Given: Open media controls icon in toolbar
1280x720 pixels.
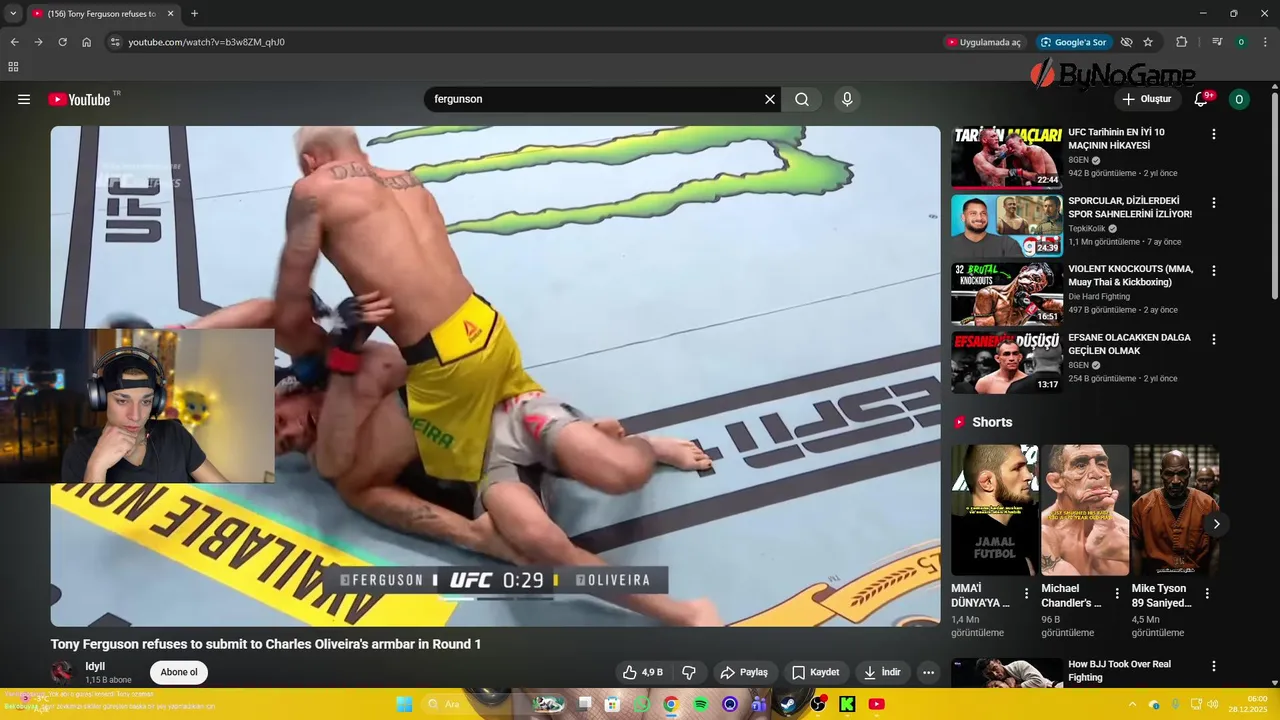Looking at the screenshot, I should 1217,42.
